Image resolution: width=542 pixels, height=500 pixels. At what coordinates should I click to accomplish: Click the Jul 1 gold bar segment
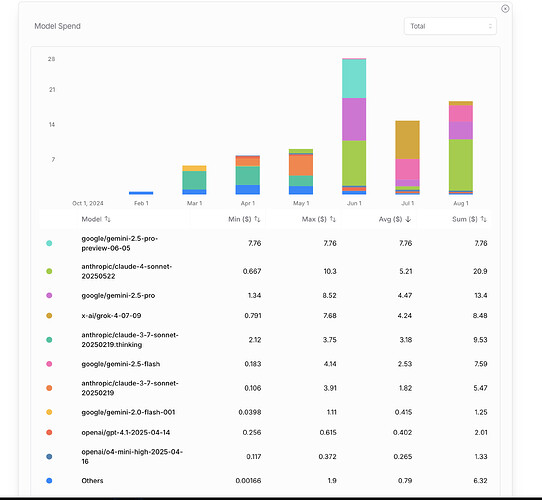click(408, 140)
